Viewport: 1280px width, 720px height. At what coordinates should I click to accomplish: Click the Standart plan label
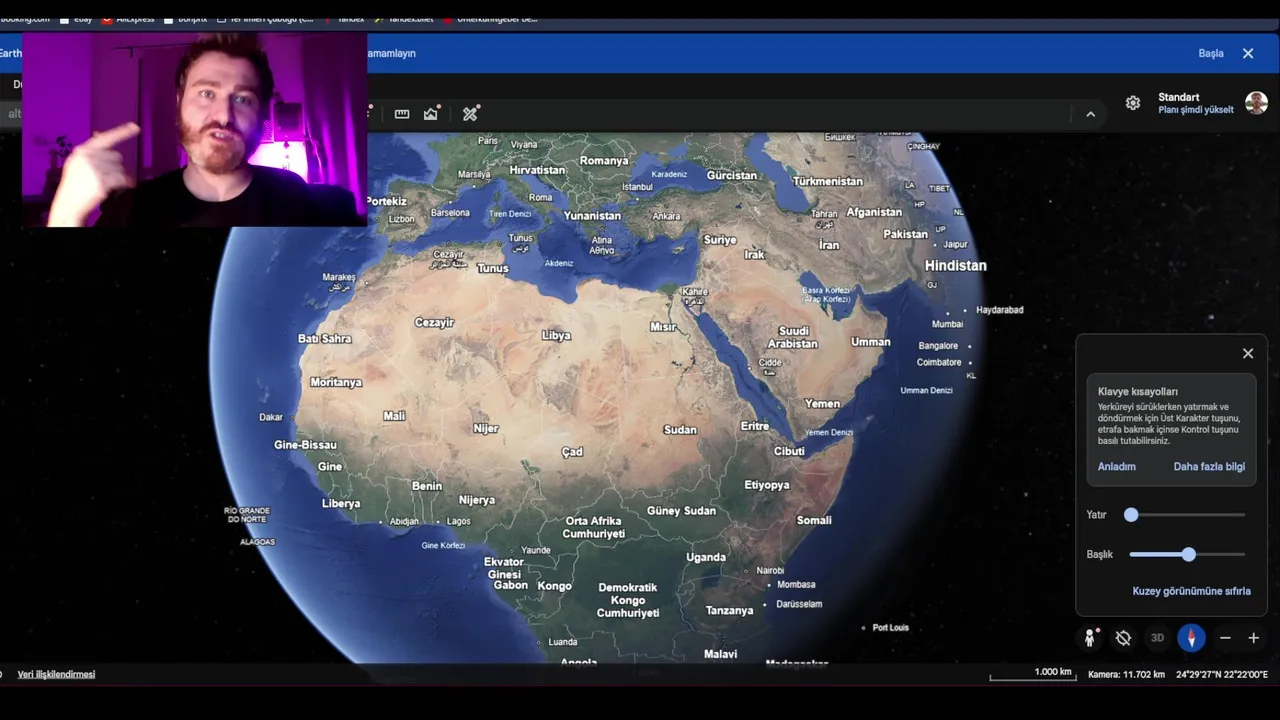(x=1178, y=97)
